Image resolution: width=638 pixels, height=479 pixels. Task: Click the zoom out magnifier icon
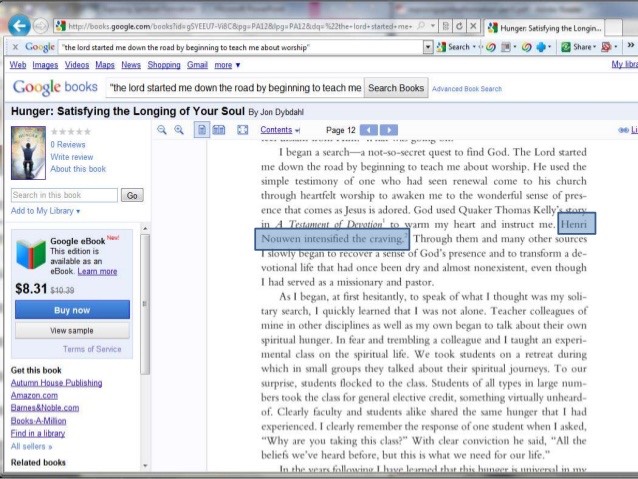click(x=162, y=130)
